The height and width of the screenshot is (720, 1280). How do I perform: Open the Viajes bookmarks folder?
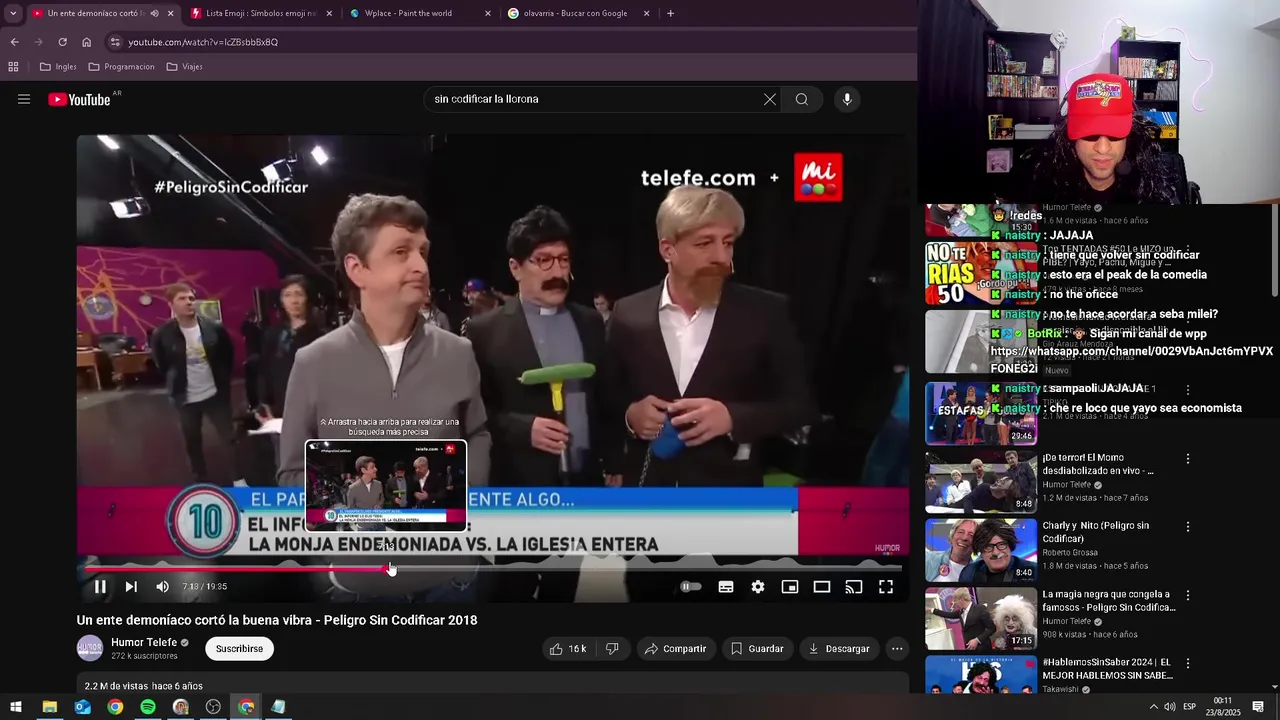(184, 67)
